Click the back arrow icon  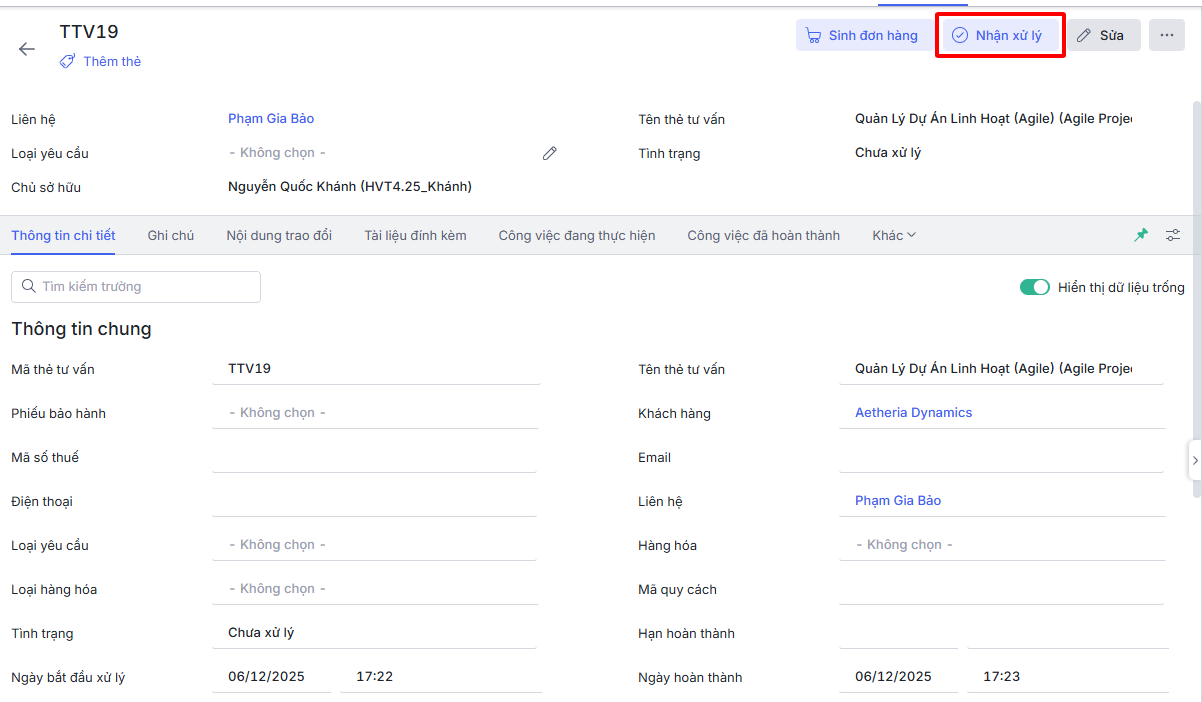point(27,49)
